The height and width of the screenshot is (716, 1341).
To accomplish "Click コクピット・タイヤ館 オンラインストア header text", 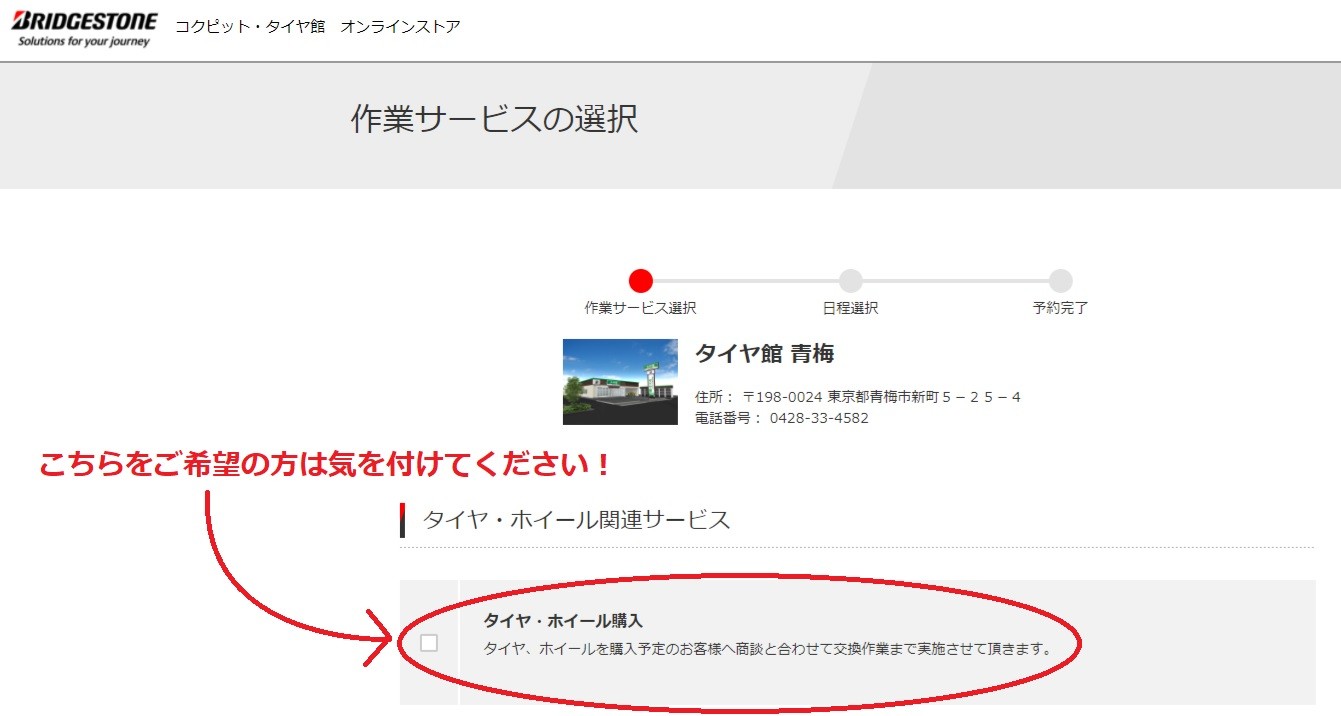I will tap(318, 27).
